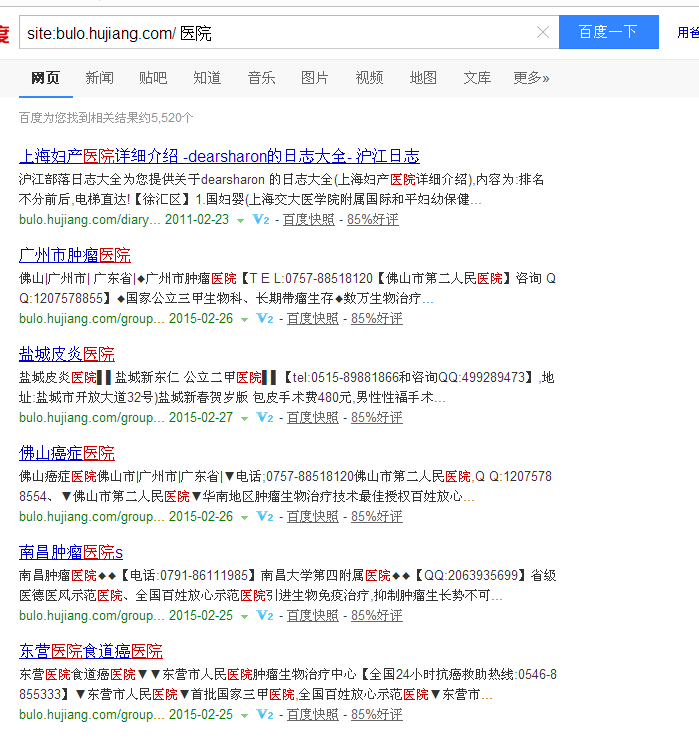Click the 百度一下 search button
This screenshot has height=738, width=699.
pos(609,32)
